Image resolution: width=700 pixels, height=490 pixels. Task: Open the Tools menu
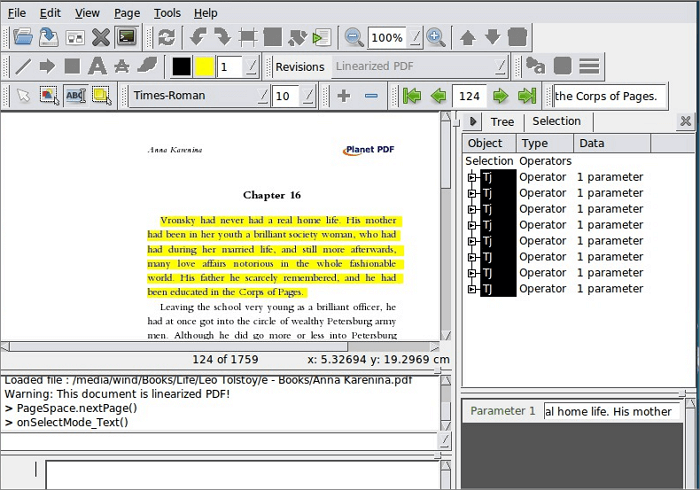tap(167, 13)
